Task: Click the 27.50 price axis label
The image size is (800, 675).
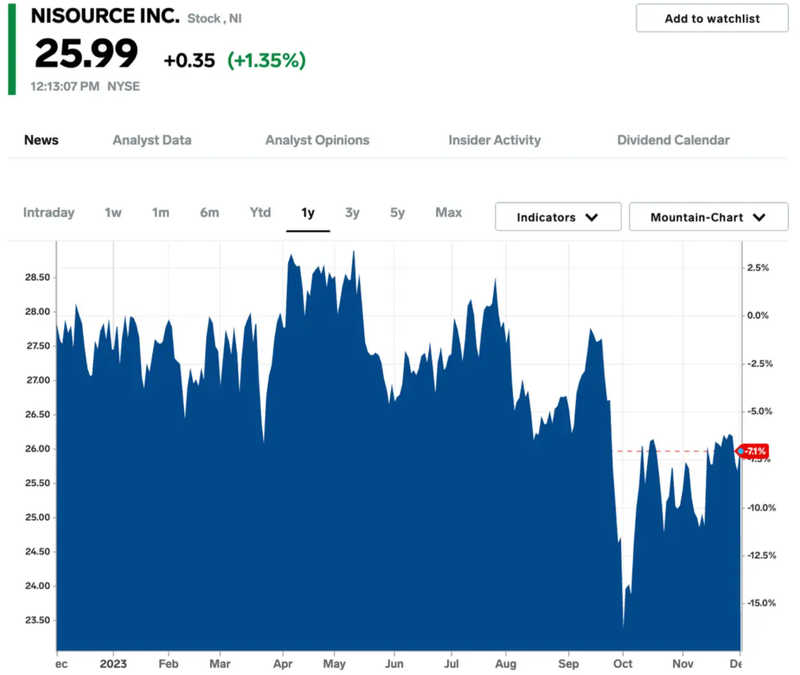Action: pyautogui.click(x=38, y=345)
